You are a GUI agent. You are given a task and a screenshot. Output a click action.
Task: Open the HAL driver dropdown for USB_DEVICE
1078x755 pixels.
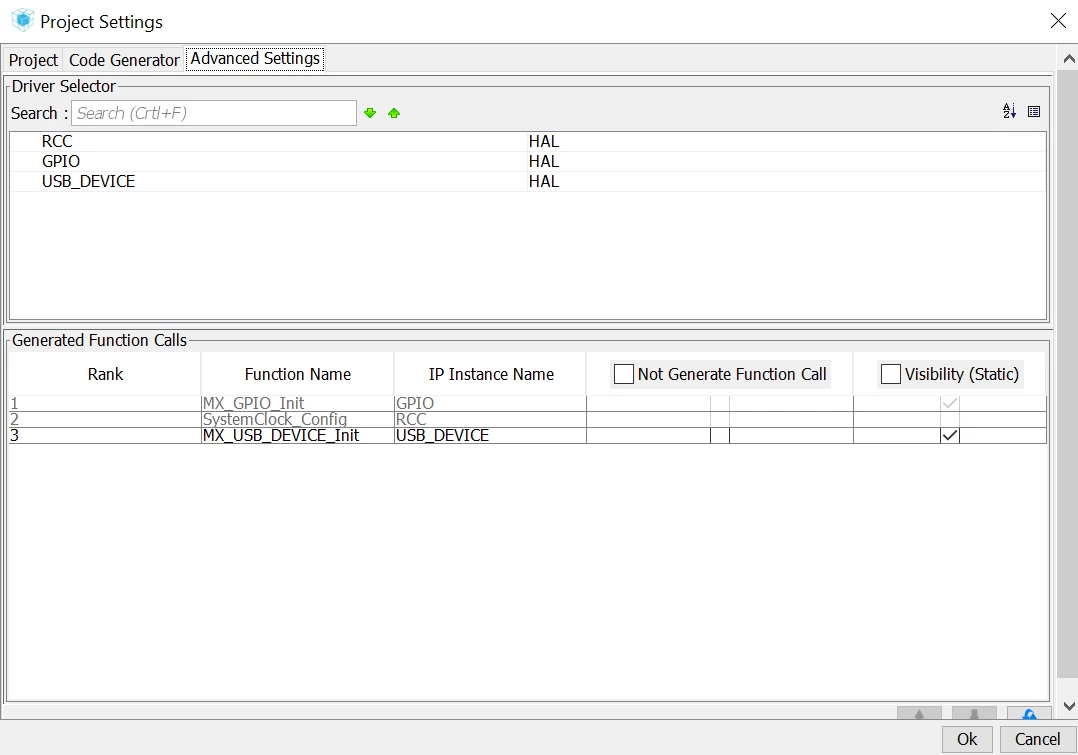pos(786,181)
